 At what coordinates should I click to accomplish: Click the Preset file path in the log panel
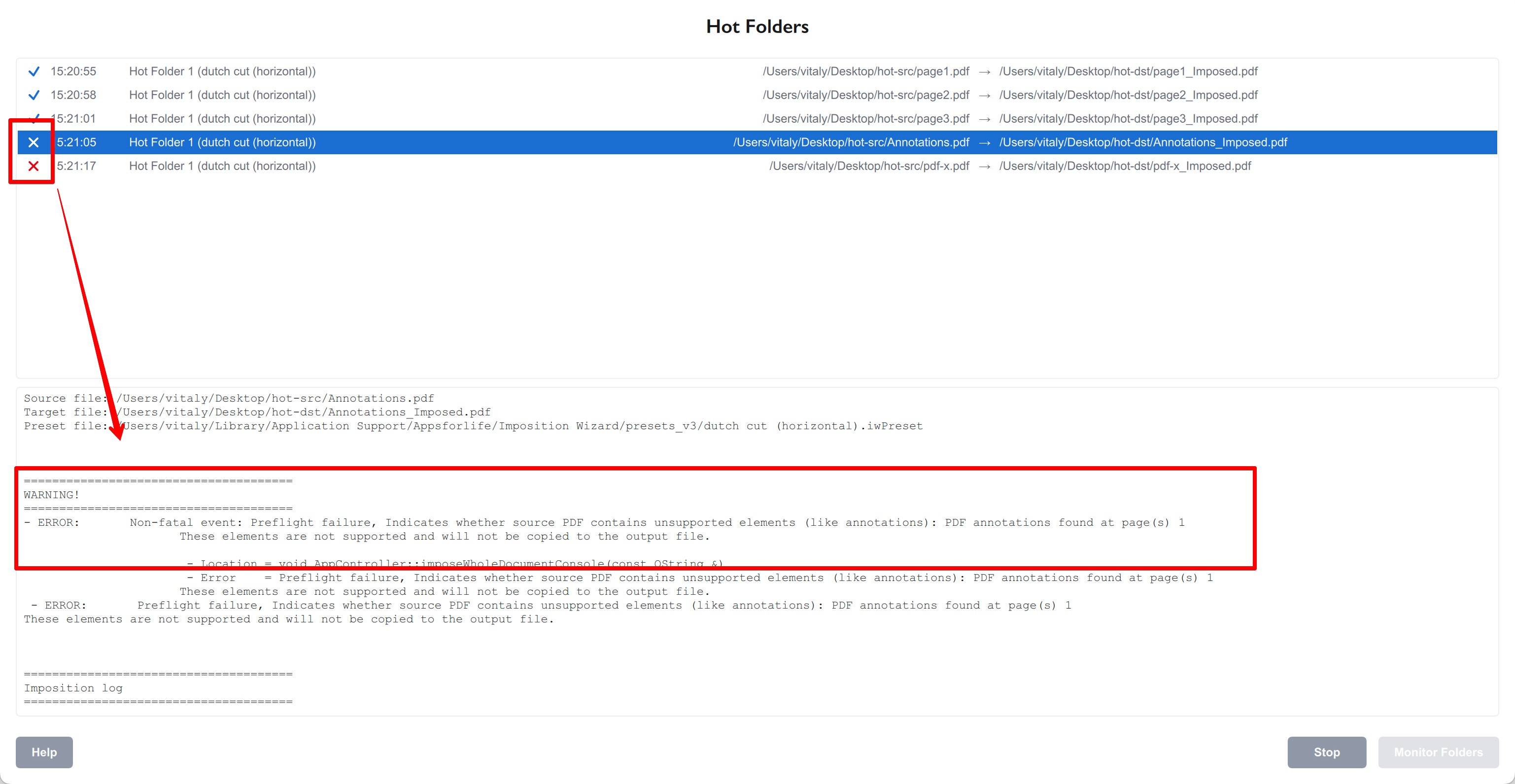tap(471, 426)
